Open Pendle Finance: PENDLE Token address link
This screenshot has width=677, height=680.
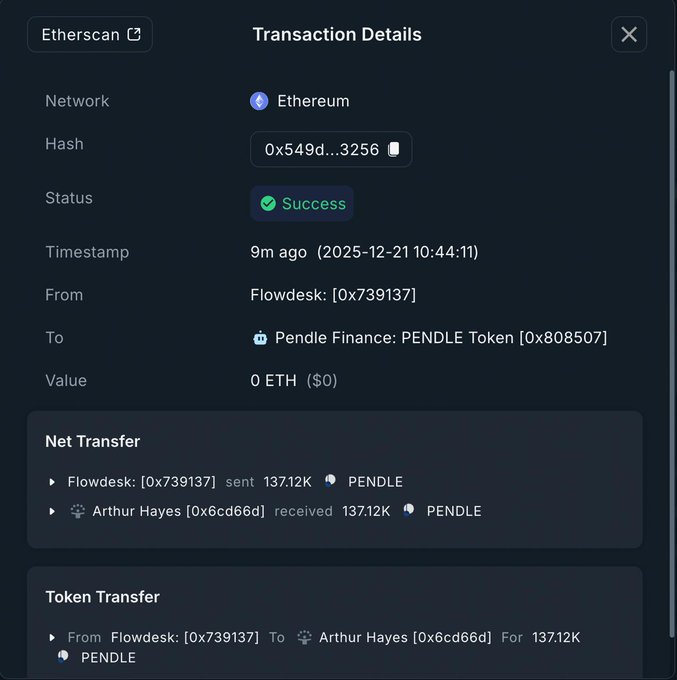[440, 338]
